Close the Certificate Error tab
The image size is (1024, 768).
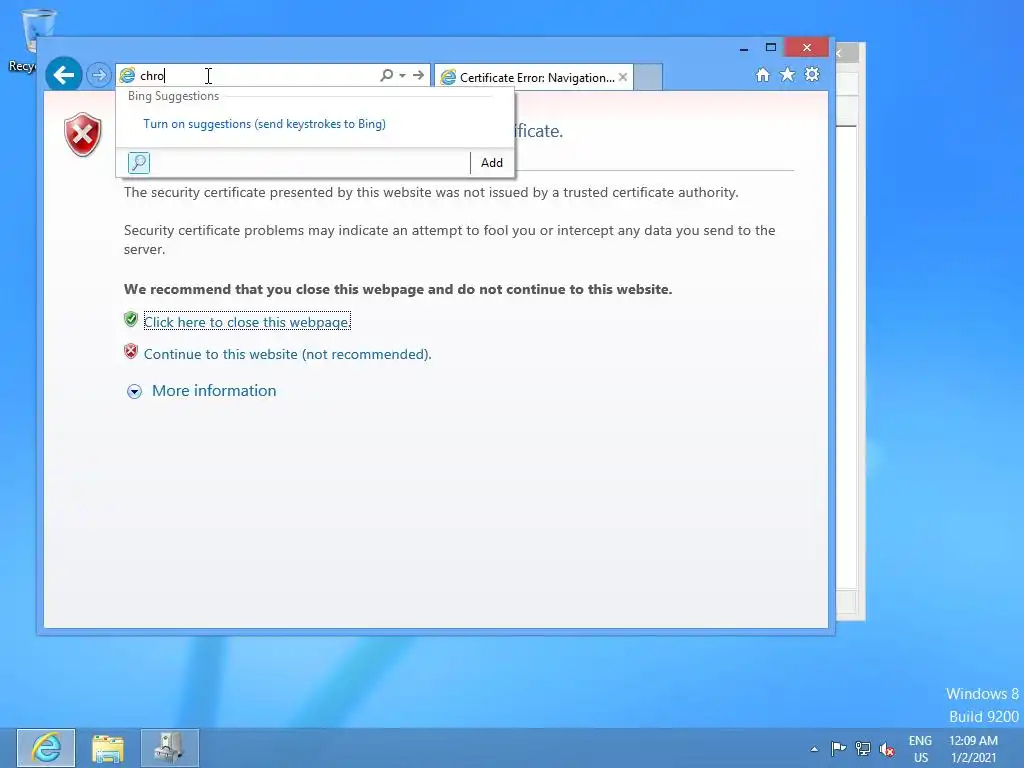(623, 77)
